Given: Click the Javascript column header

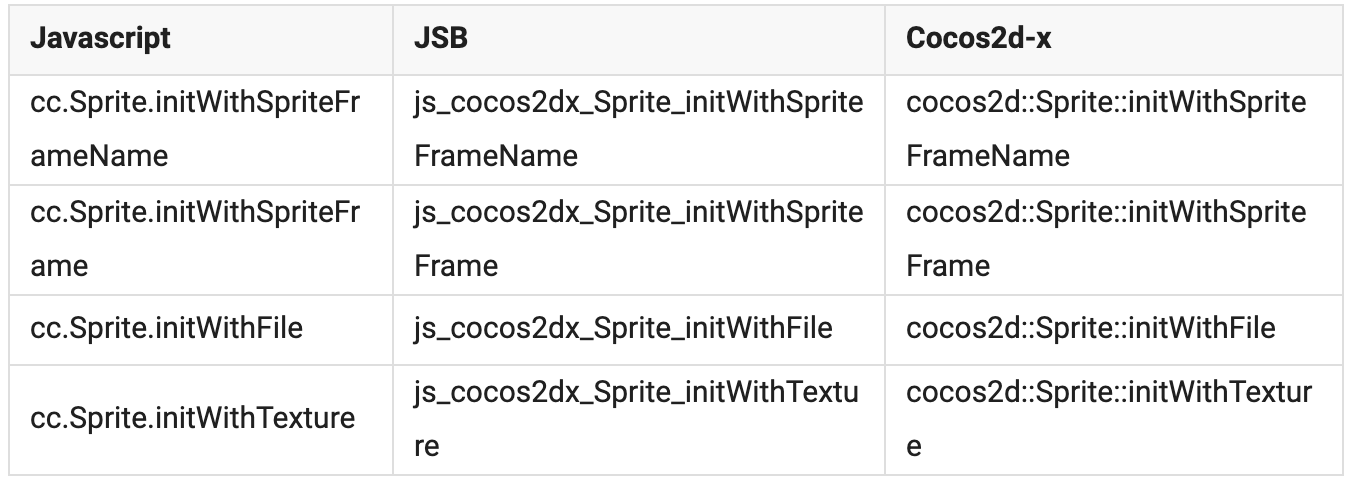Looking at the screenshot, I should click(100, 39).
